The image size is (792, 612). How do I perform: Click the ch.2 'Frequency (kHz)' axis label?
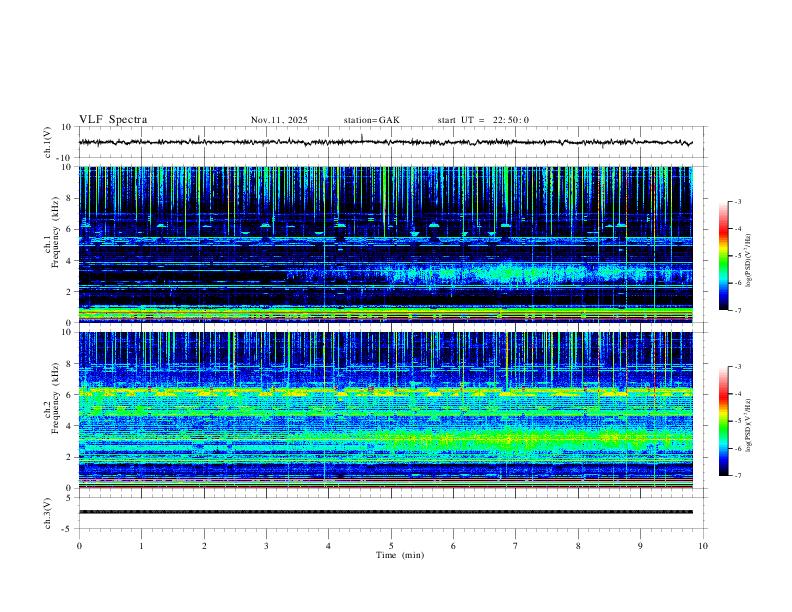point(56,398)
